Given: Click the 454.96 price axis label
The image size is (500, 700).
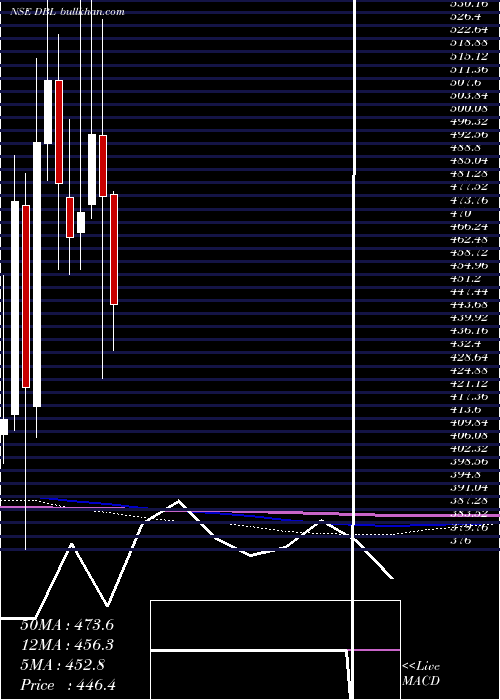Looking at the screenshot, I should pyautogui.click(x=470, y=266).
